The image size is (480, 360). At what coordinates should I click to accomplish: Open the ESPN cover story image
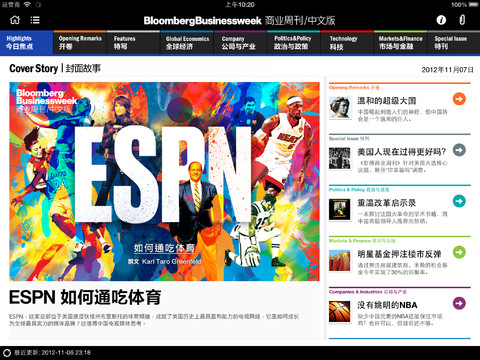(164, 181)
